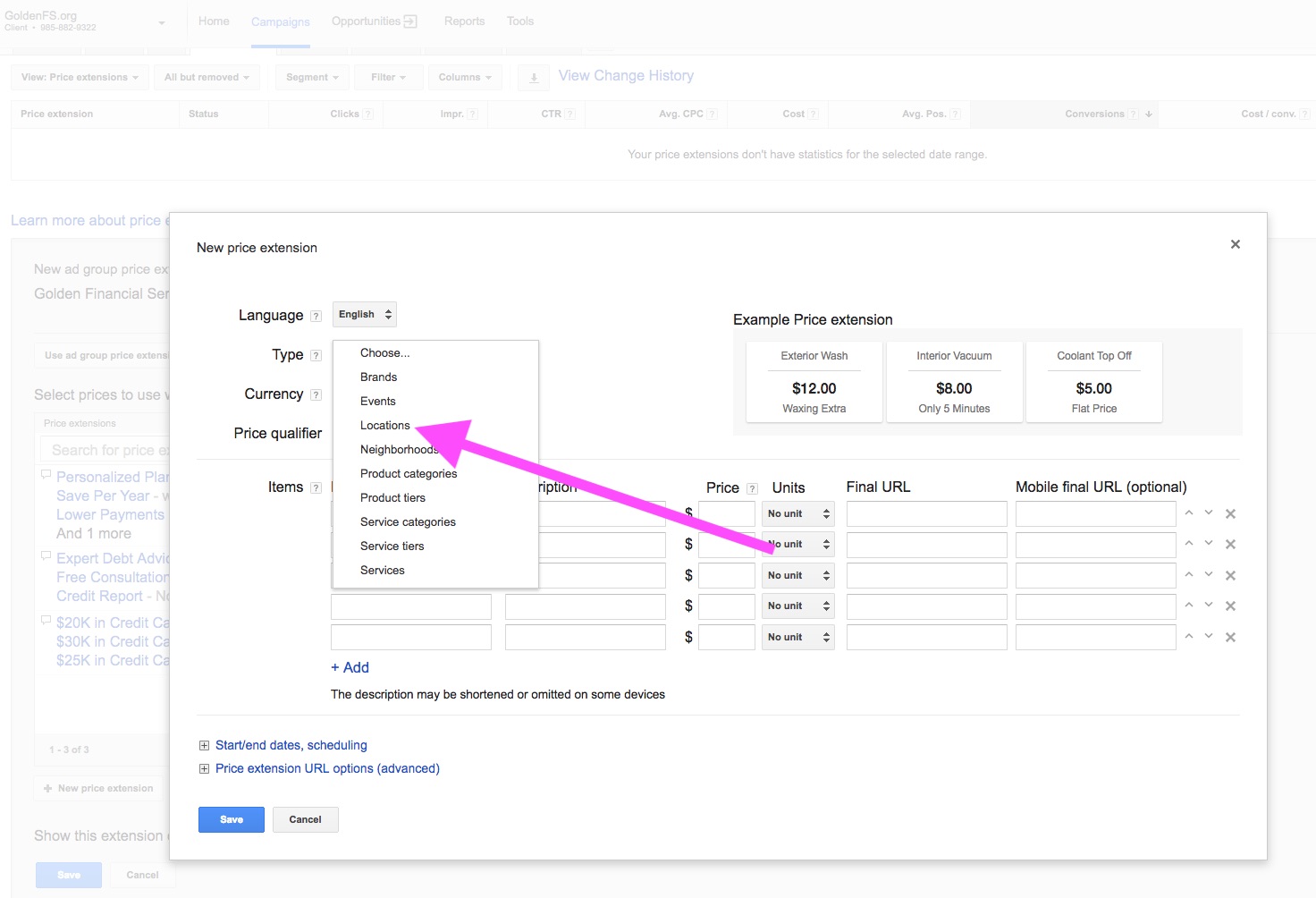Expand the Start/end dates, scheduling section

(291, 744)
